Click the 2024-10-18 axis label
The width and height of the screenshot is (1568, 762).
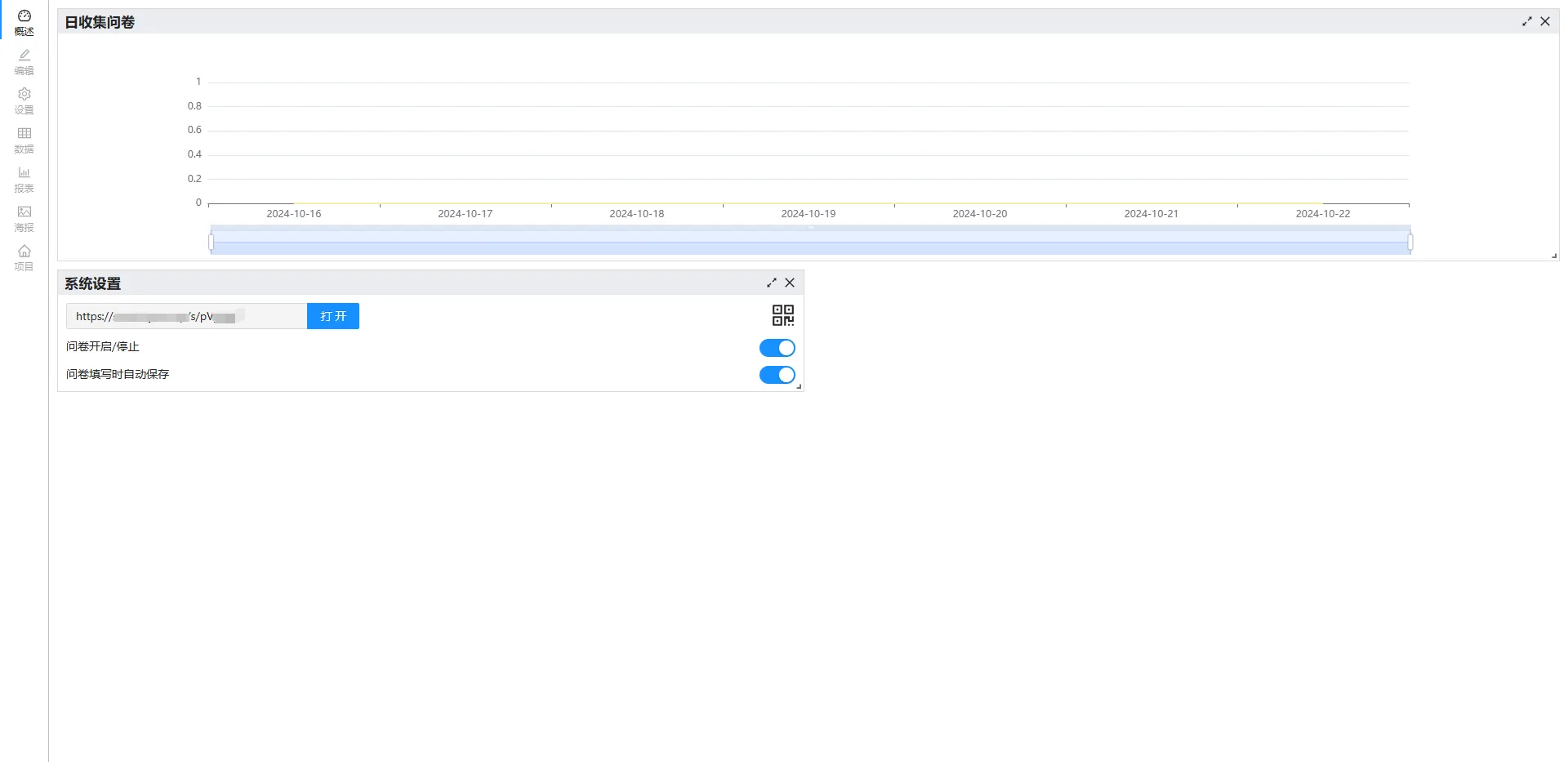[637, 214]
